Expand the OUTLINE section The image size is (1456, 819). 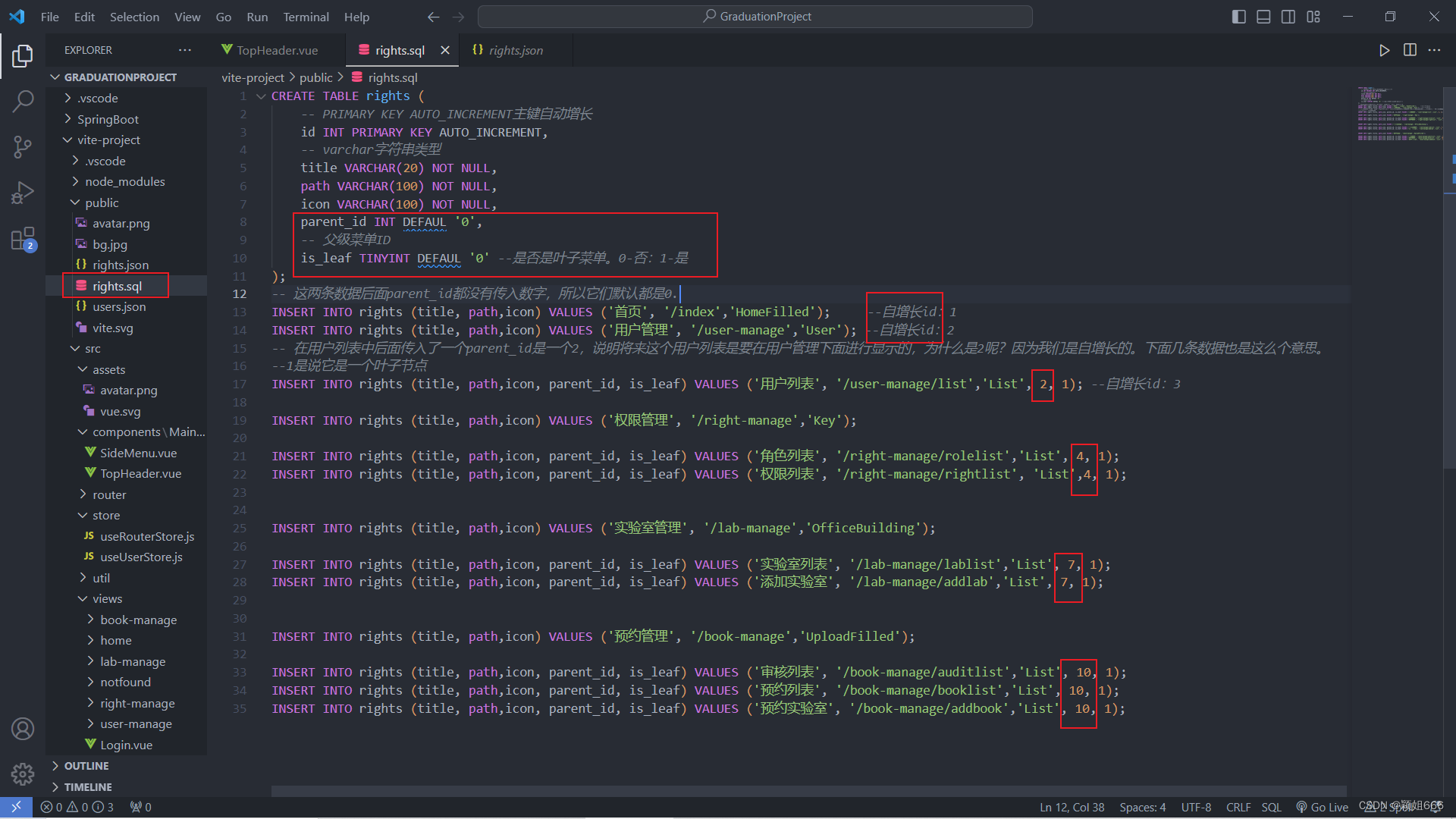click(x=86, y=766)
